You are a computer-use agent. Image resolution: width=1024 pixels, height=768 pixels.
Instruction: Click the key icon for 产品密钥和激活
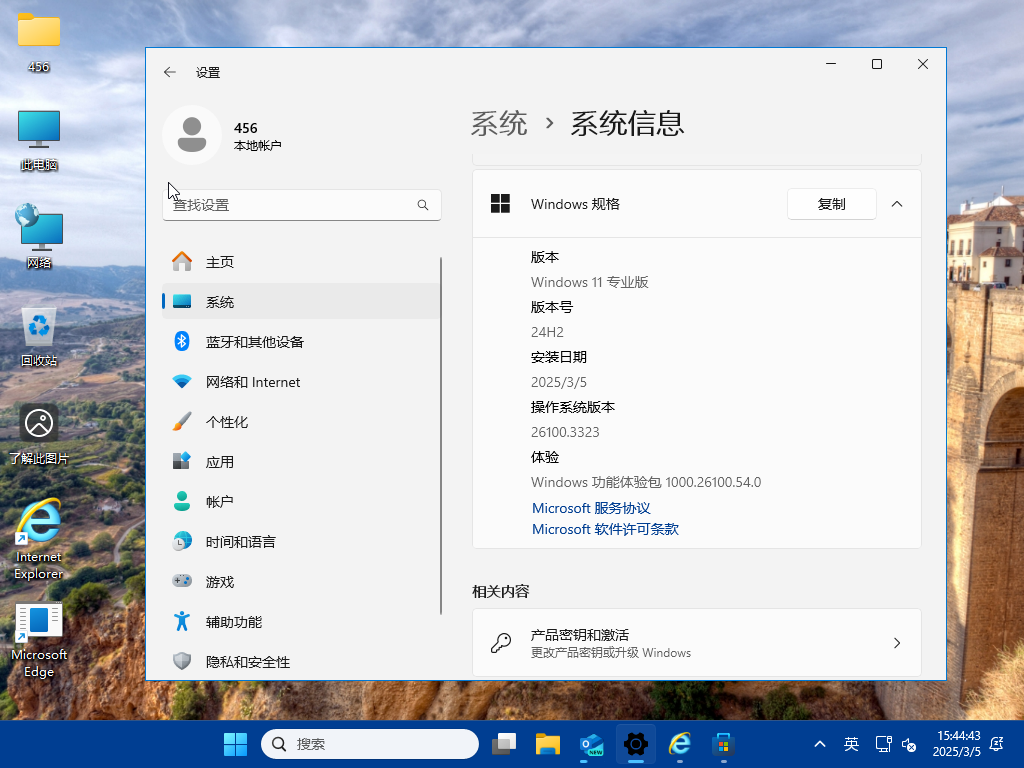click(x=501, y=643)
